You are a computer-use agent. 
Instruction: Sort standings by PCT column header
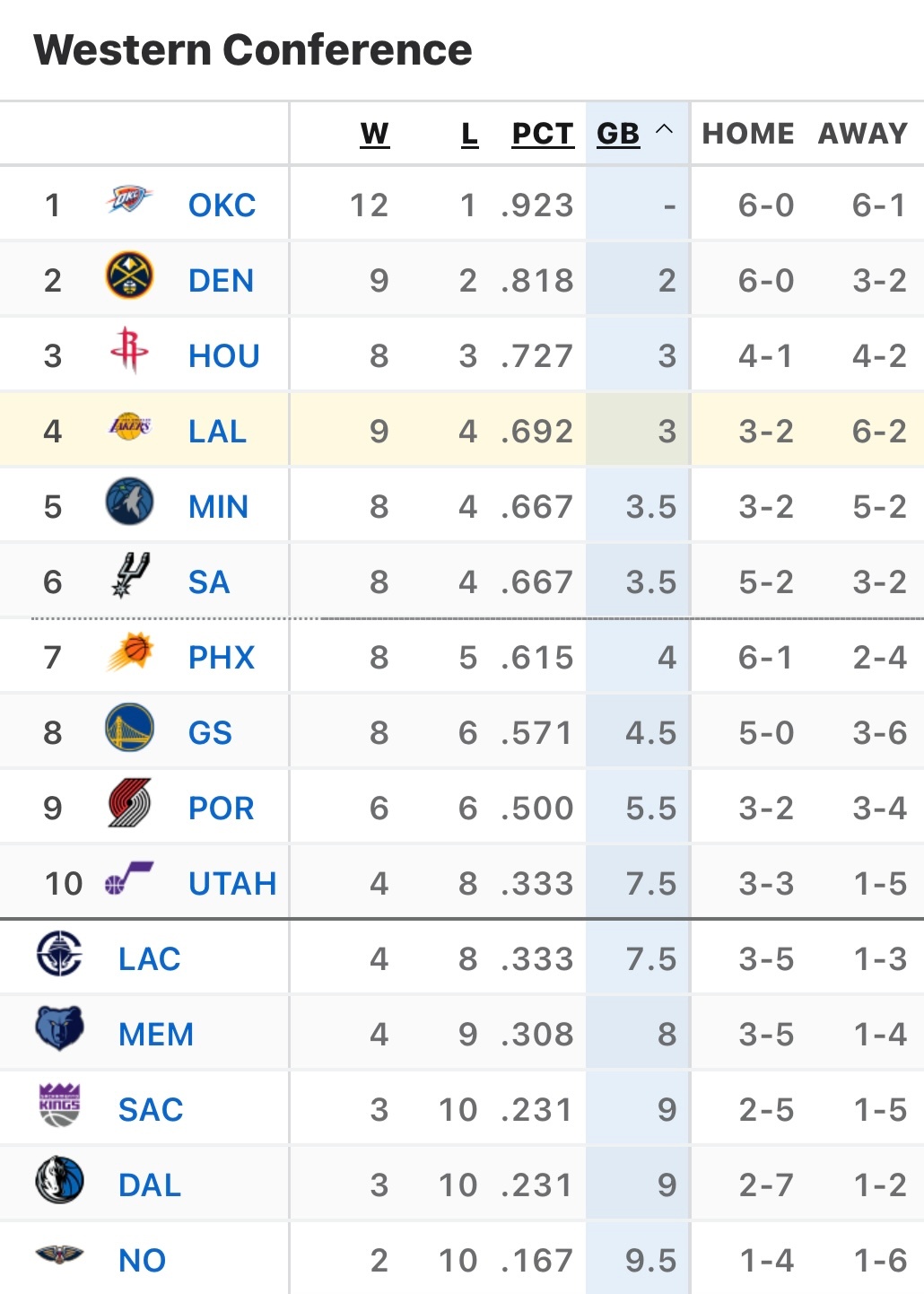pyautogui.click(x=543, y=134)
